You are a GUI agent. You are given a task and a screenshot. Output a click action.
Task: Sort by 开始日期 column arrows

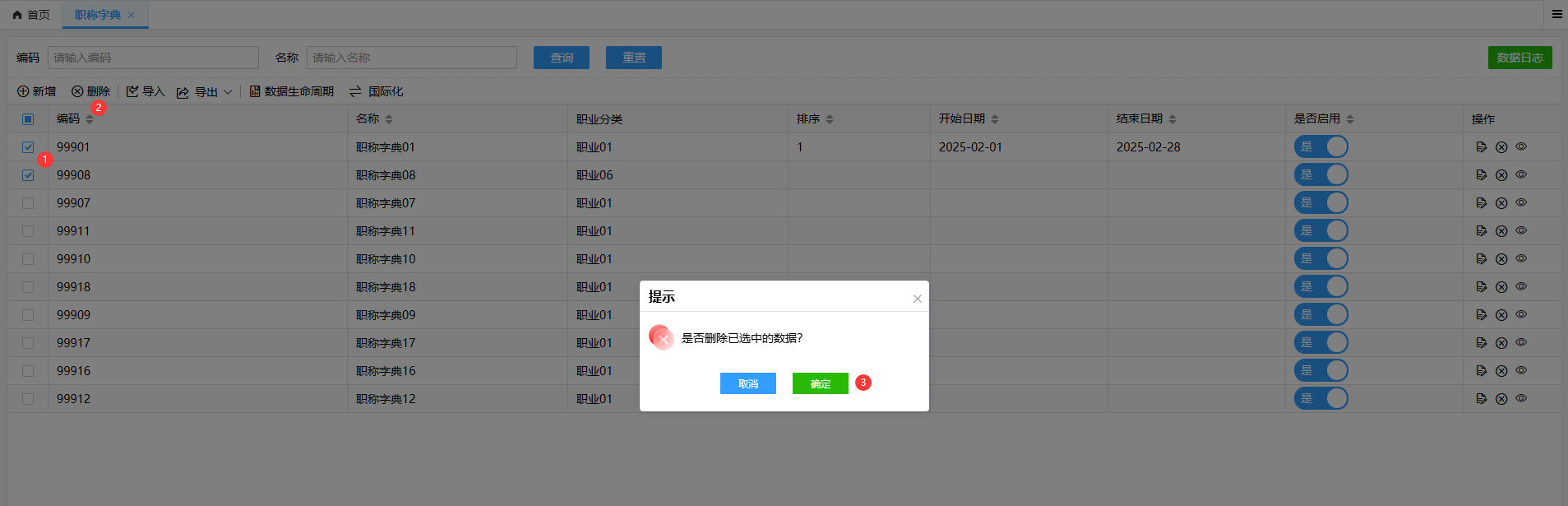(x=995, y=119)
